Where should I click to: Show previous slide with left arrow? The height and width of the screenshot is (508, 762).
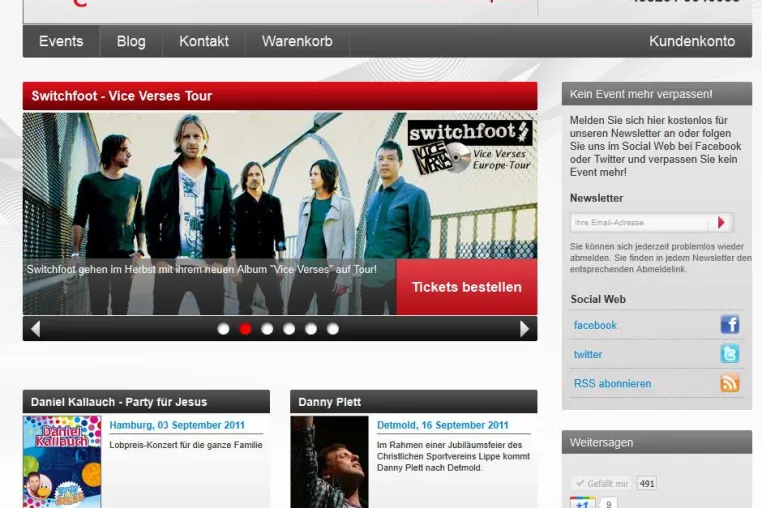[x=35, y=329]
